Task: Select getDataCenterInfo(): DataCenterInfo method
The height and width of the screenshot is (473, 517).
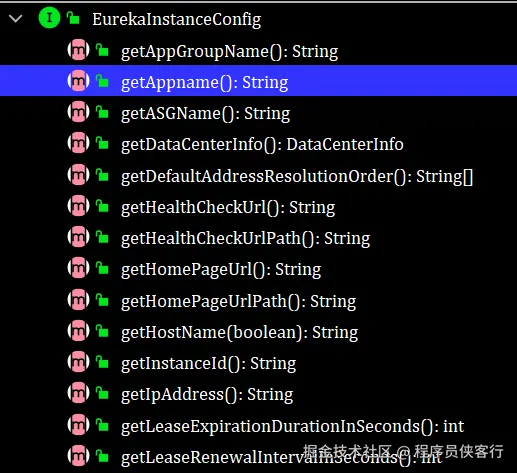Action: click(x=262, y=144)
